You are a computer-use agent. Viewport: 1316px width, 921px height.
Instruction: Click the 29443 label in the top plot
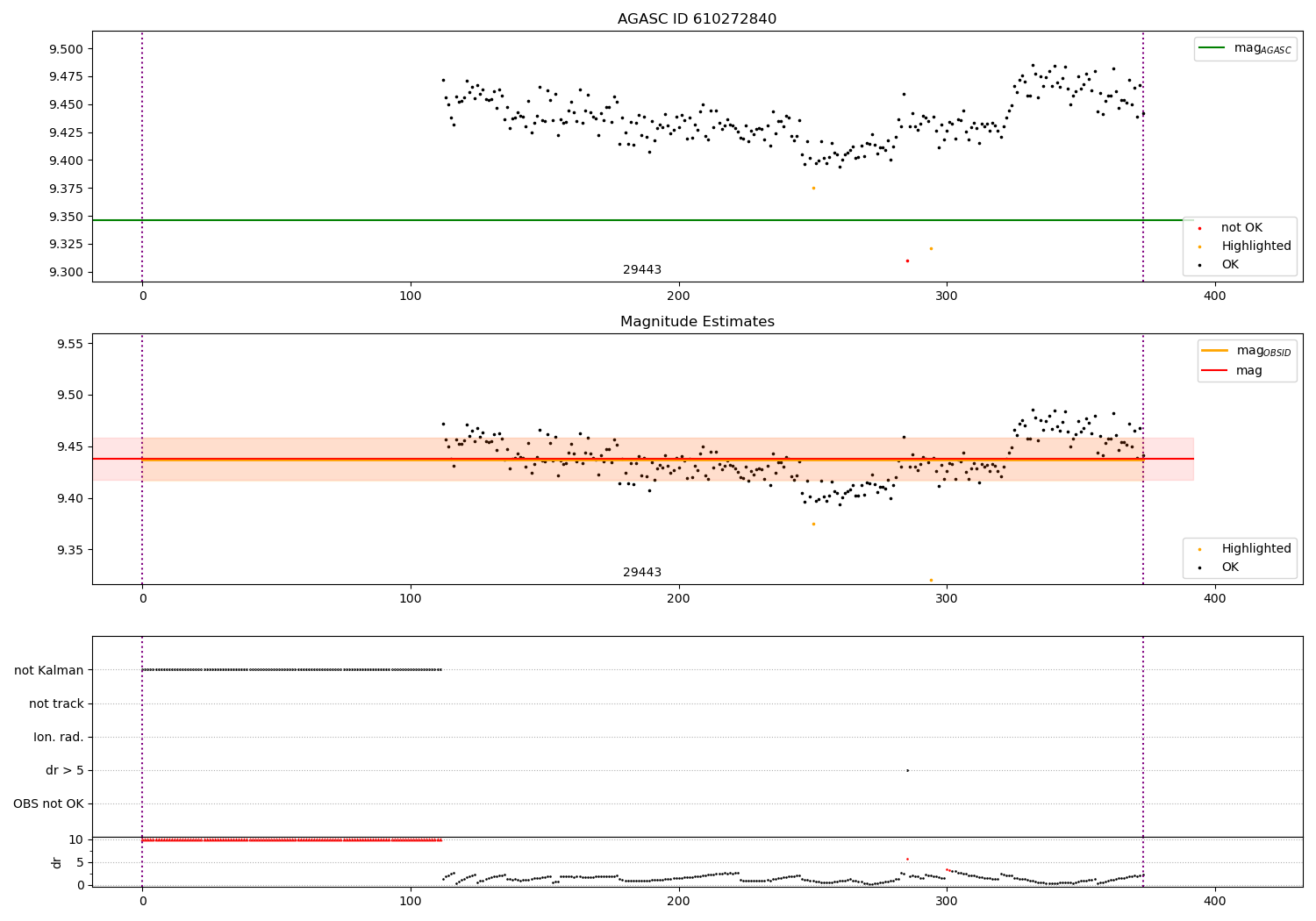point(642,270)
